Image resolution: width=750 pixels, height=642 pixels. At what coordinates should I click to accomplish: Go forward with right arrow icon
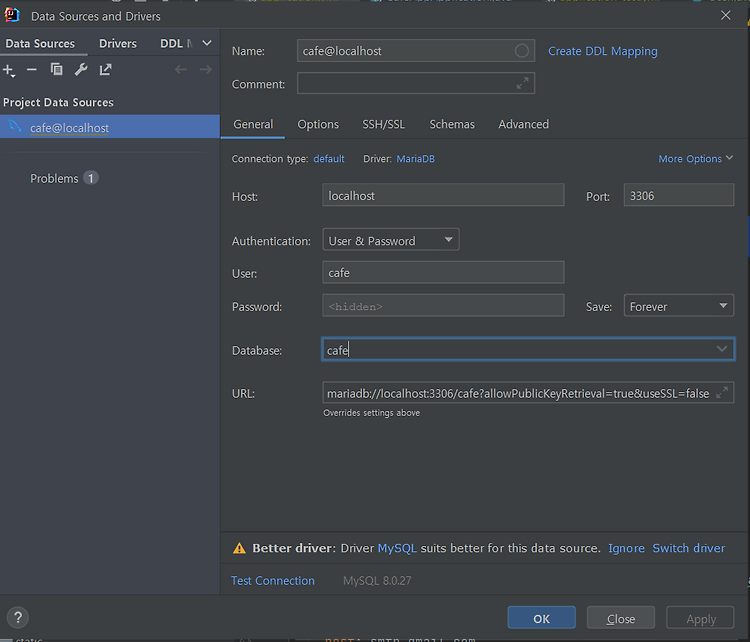coord(206,70)
